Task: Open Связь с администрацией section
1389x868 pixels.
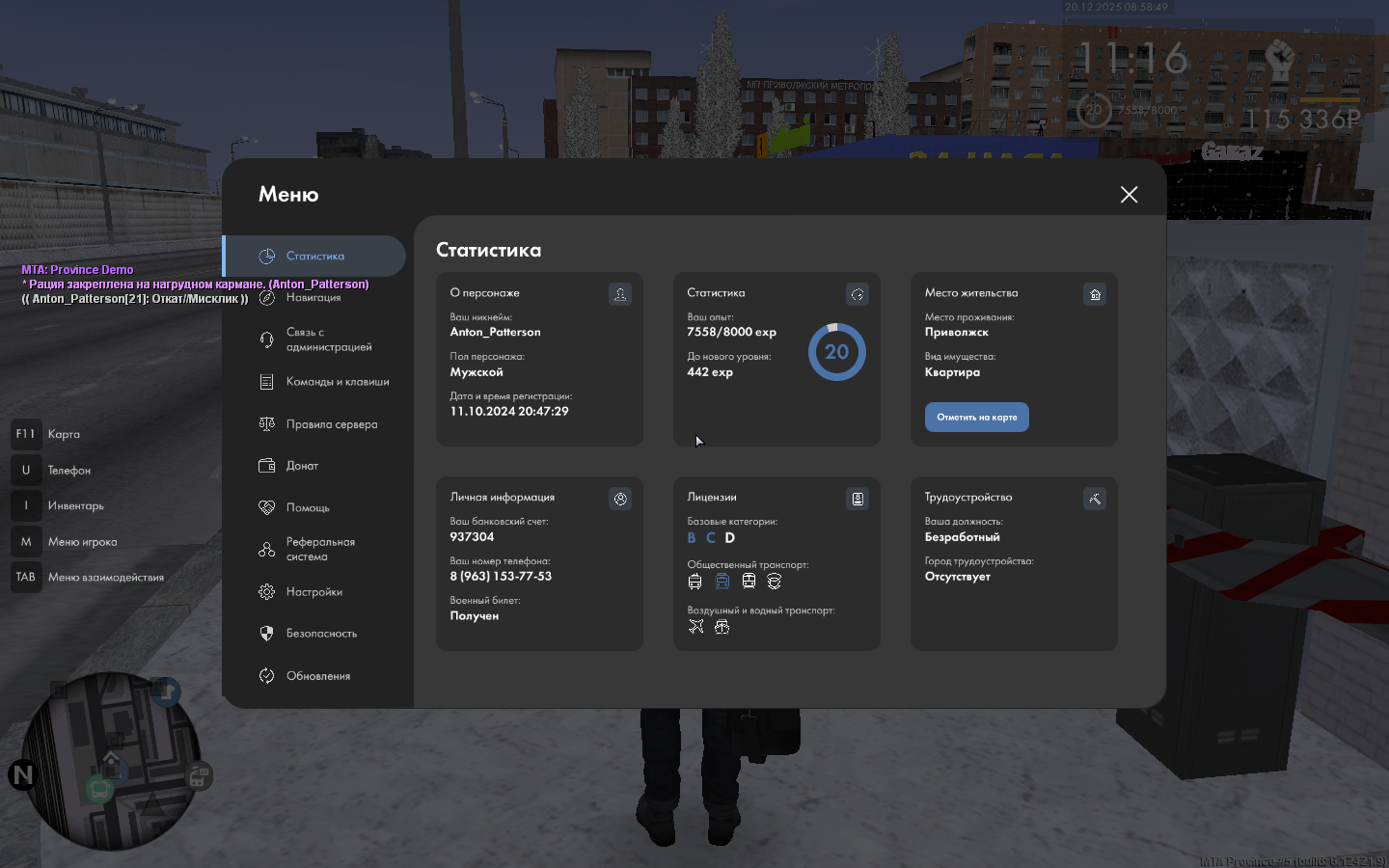Action: [x=328, y=339]
